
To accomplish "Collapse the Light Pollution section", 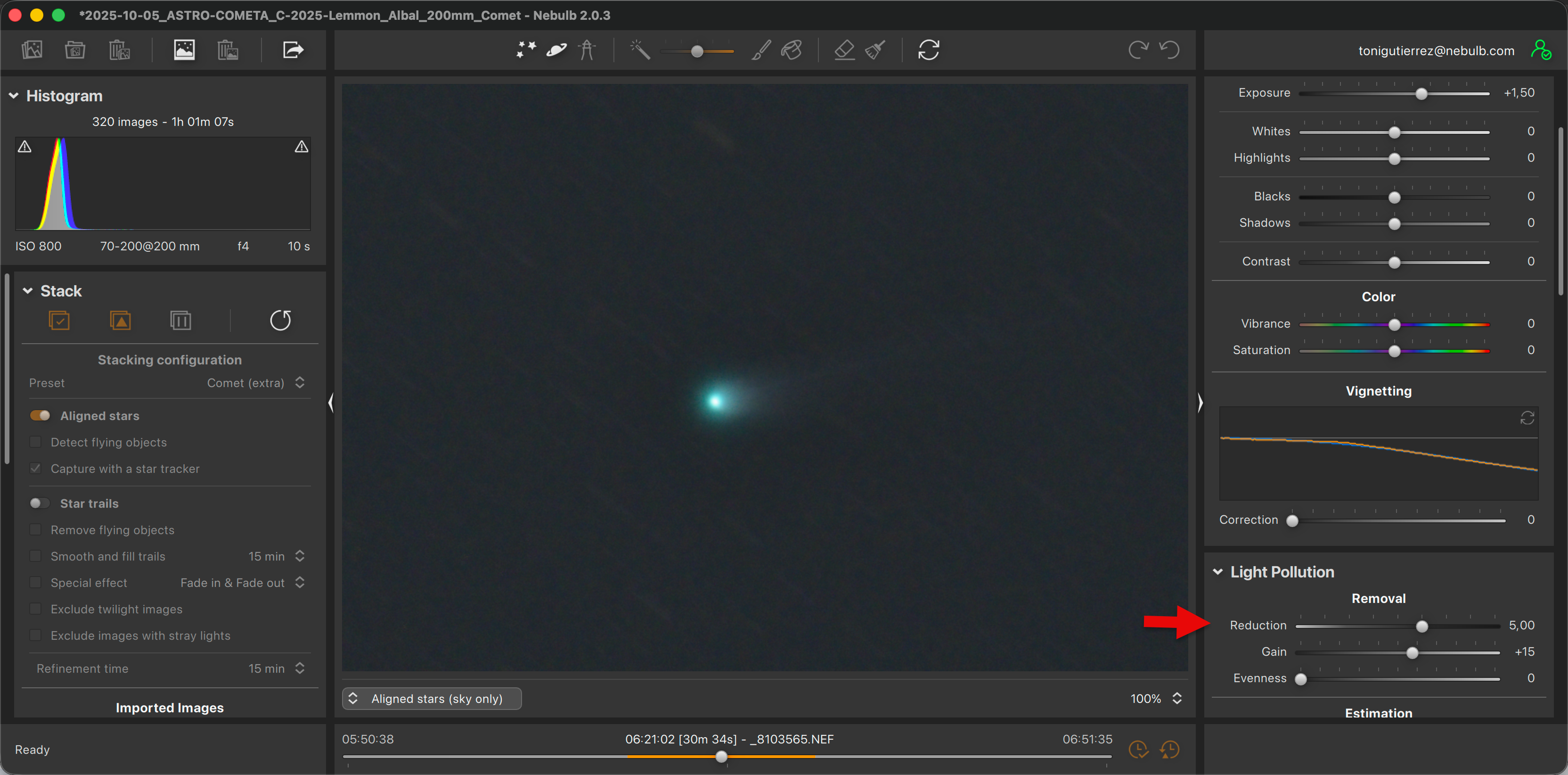I will (1217, 572).
